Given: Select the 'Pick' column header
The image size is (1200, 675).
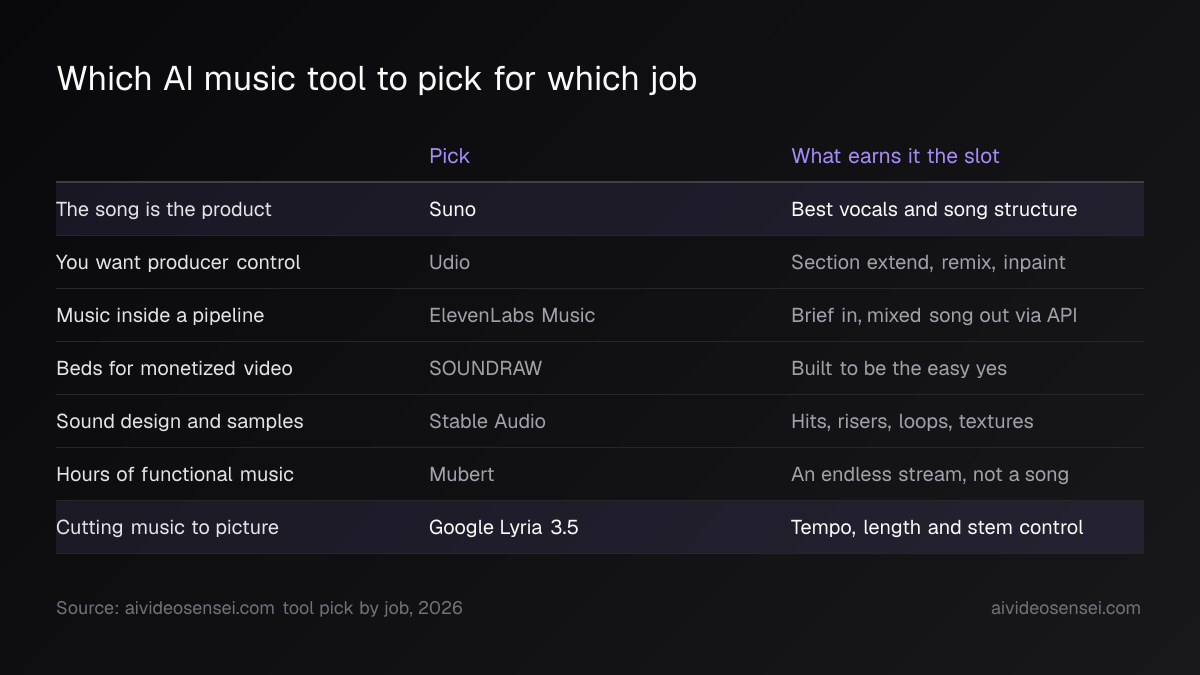Looking at the screenshot, I should click(449, 156).
